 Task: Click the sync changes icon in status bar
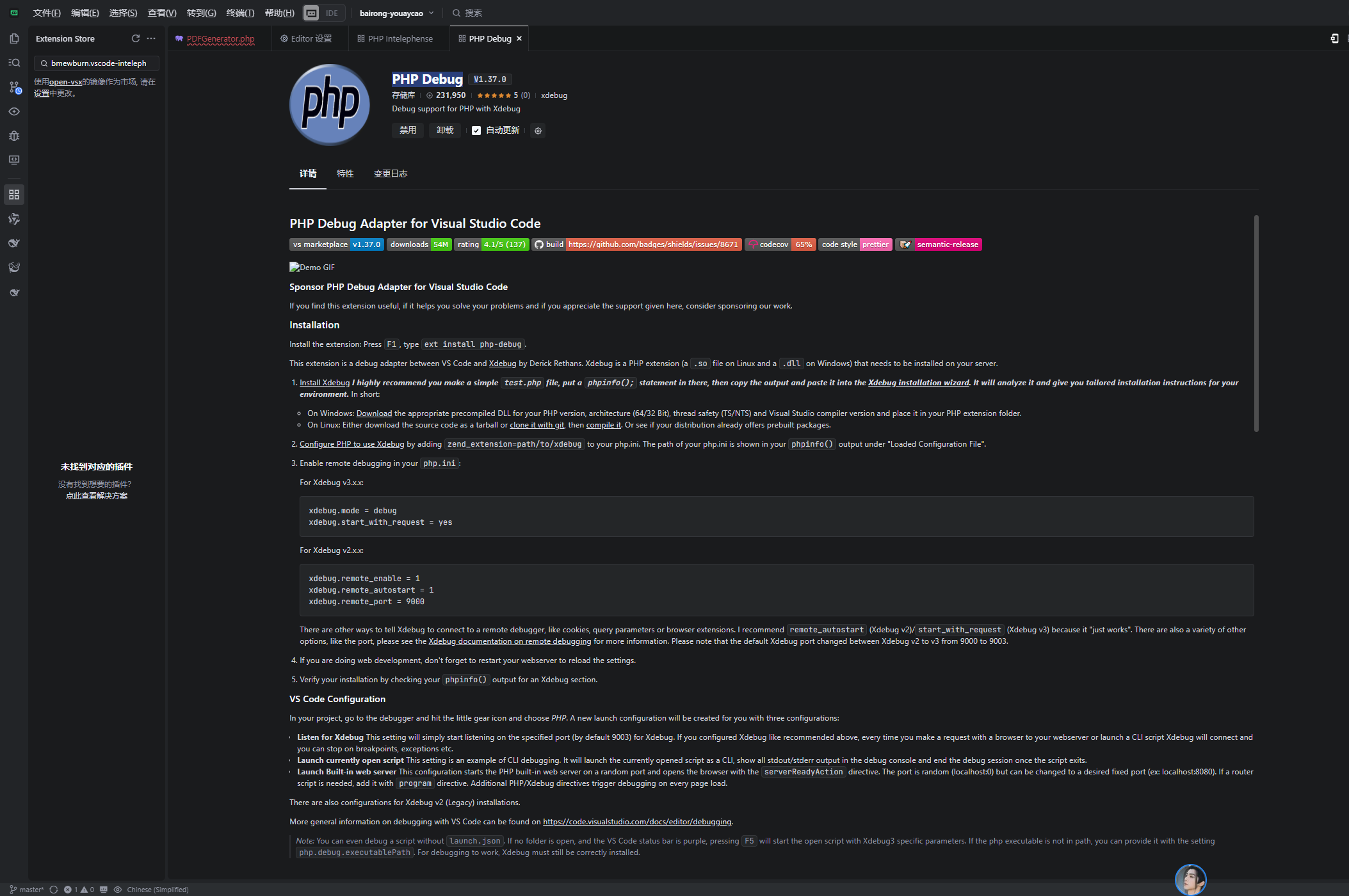53,890
